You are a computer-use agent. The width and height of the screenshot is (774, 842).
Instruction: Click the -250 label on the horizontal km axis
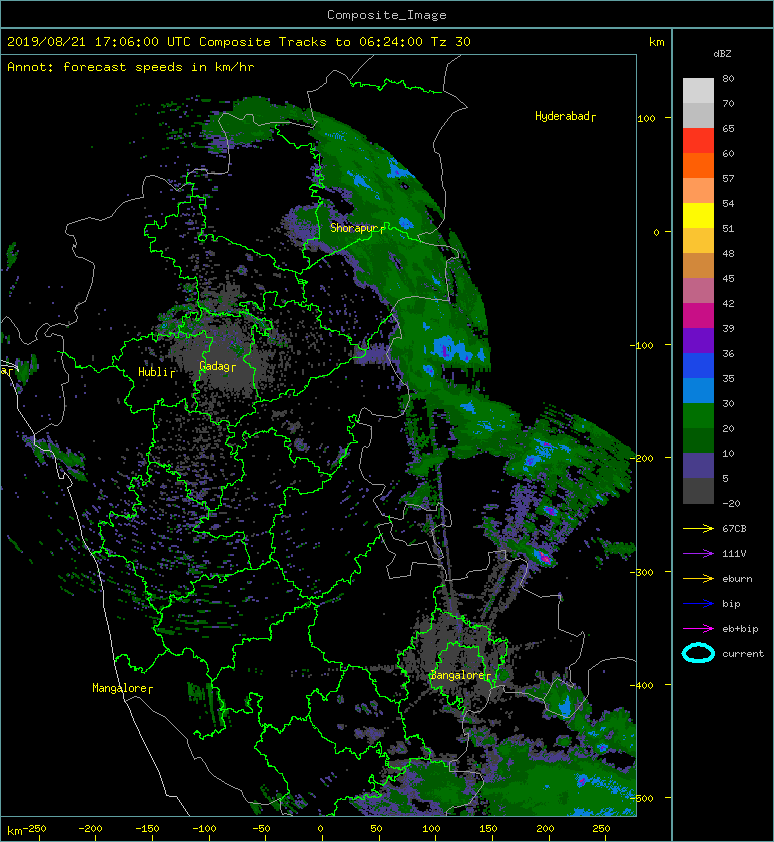[34, 829]
